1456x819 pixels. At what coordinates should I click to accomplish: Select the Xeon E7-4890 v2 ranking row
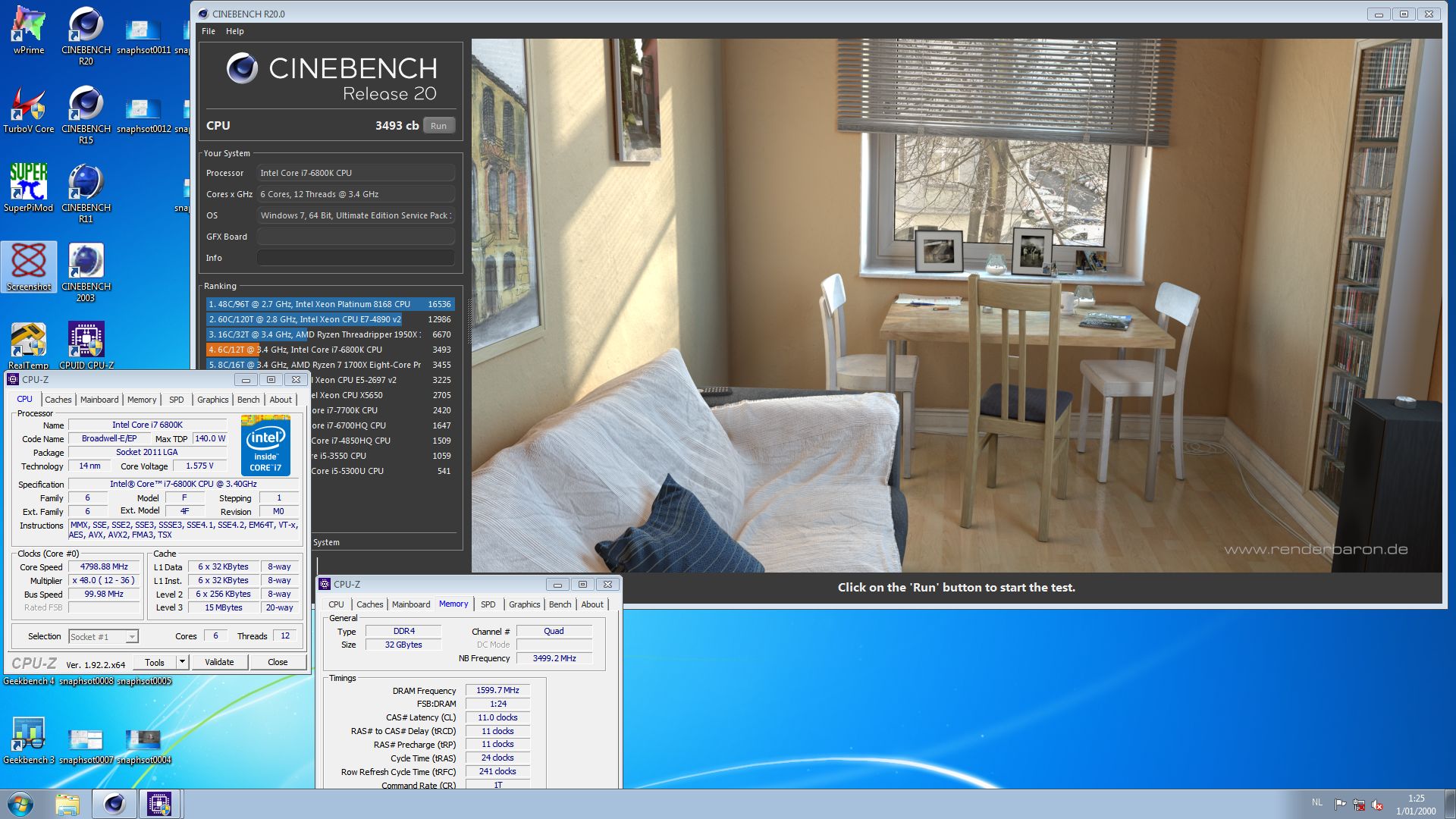330,319
